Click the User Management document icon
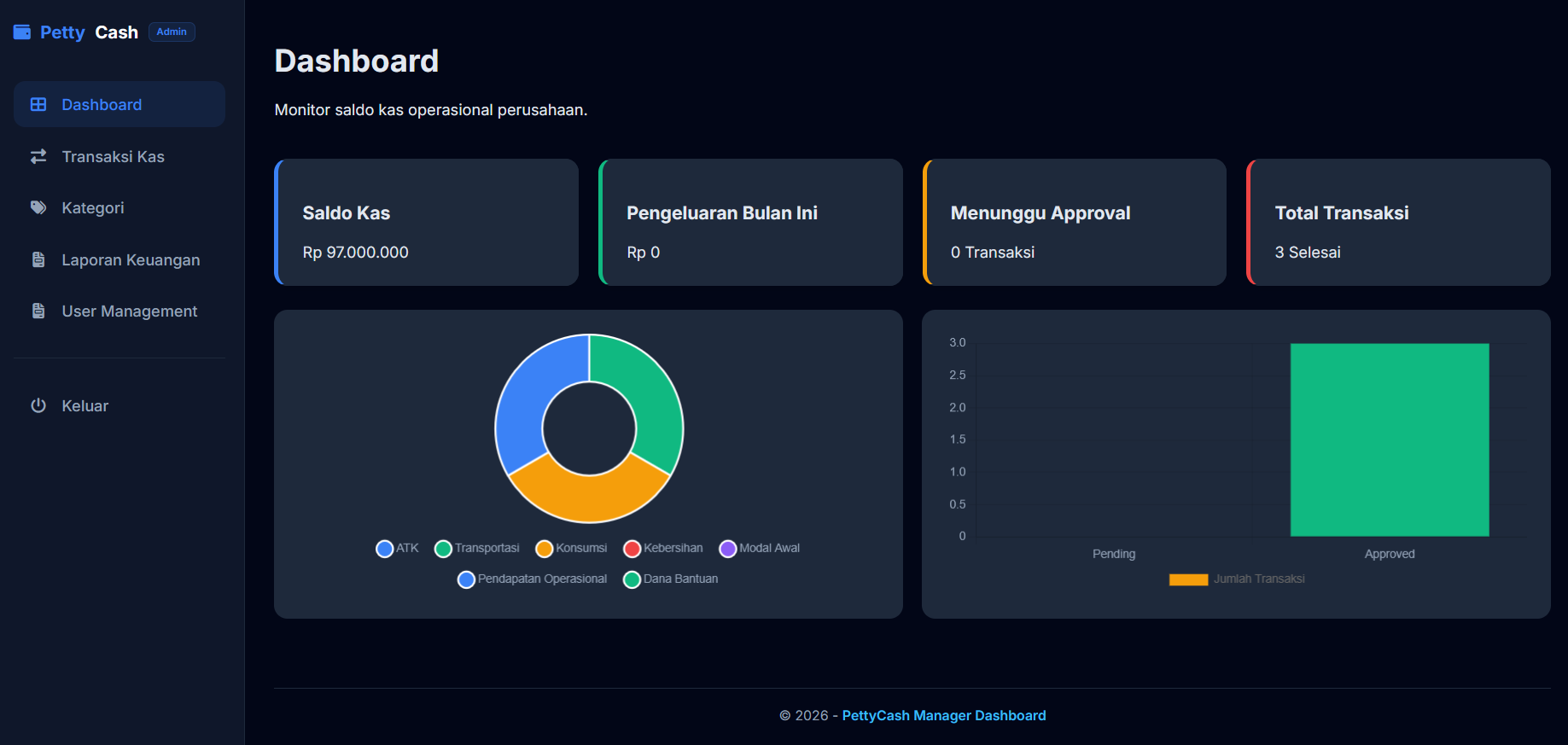 coord(38,311)
